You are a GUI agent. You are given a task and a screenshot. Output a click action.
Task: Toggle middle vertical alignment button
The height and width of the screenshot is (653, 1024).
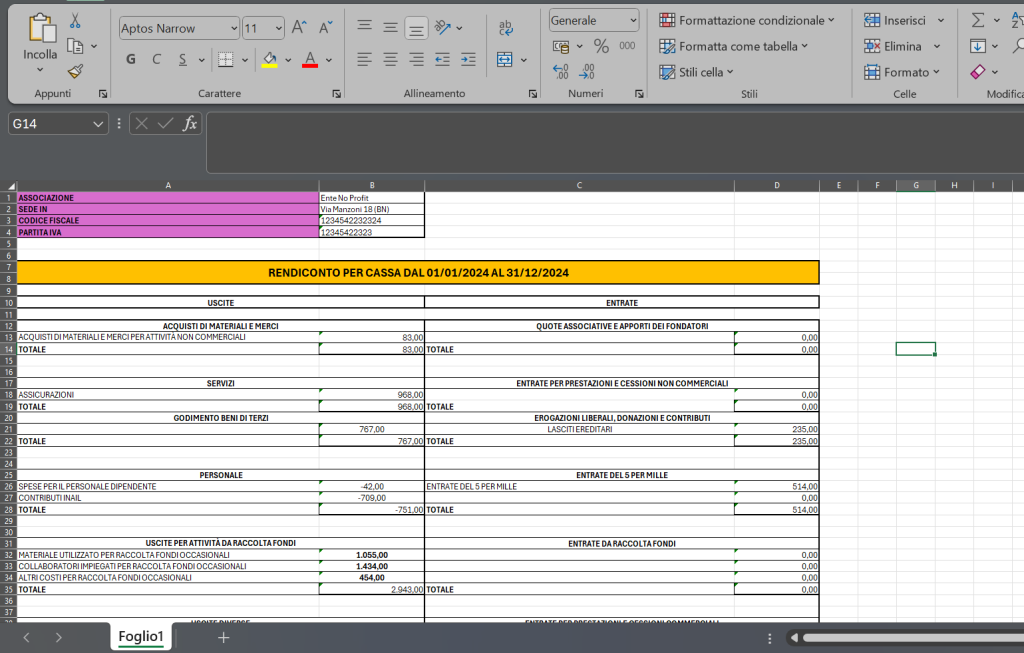point(391,28)
